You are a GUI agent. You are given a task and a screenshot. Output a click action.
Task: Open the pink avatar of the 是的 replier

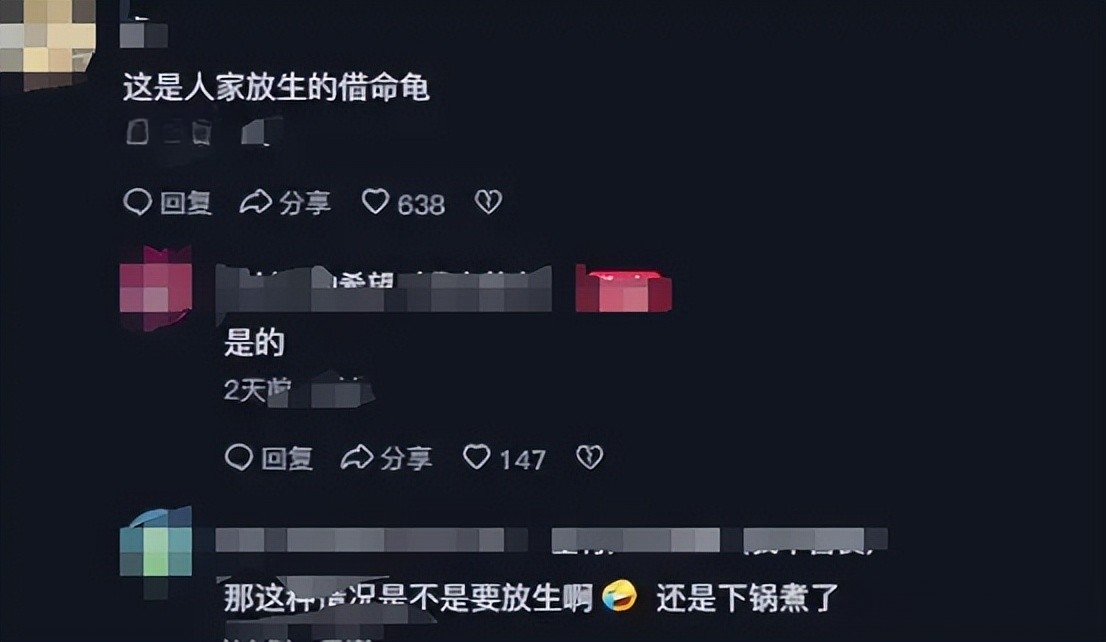click(156, 288)
